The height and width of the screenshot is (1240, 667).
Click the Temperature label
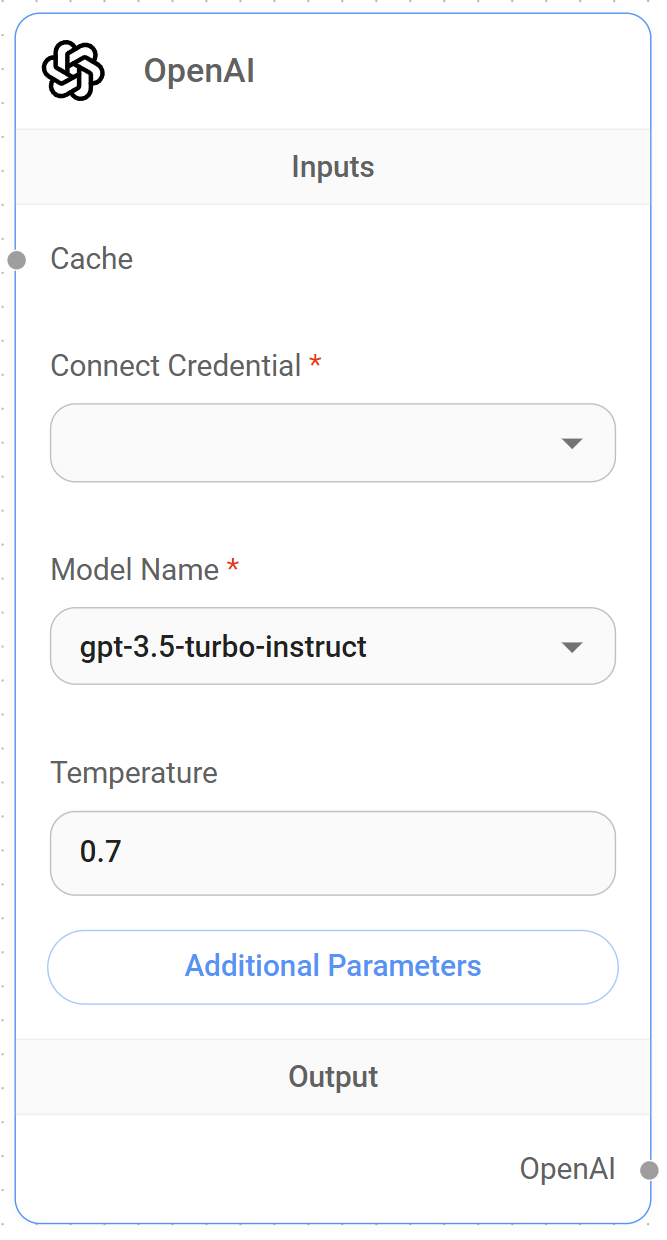pyautogui.click(x=134, y=772)
